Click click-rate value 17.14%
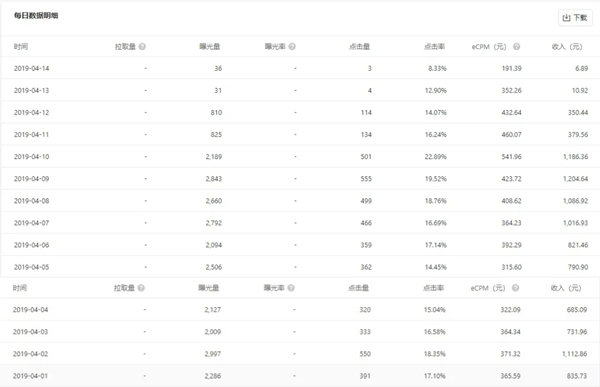 435,245
